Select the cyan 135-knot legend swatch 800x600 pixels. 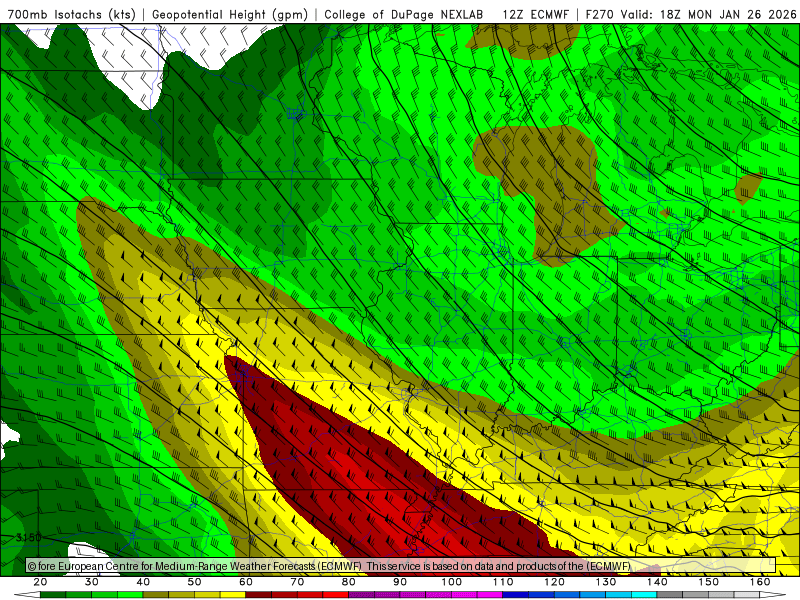click(644, 595)
